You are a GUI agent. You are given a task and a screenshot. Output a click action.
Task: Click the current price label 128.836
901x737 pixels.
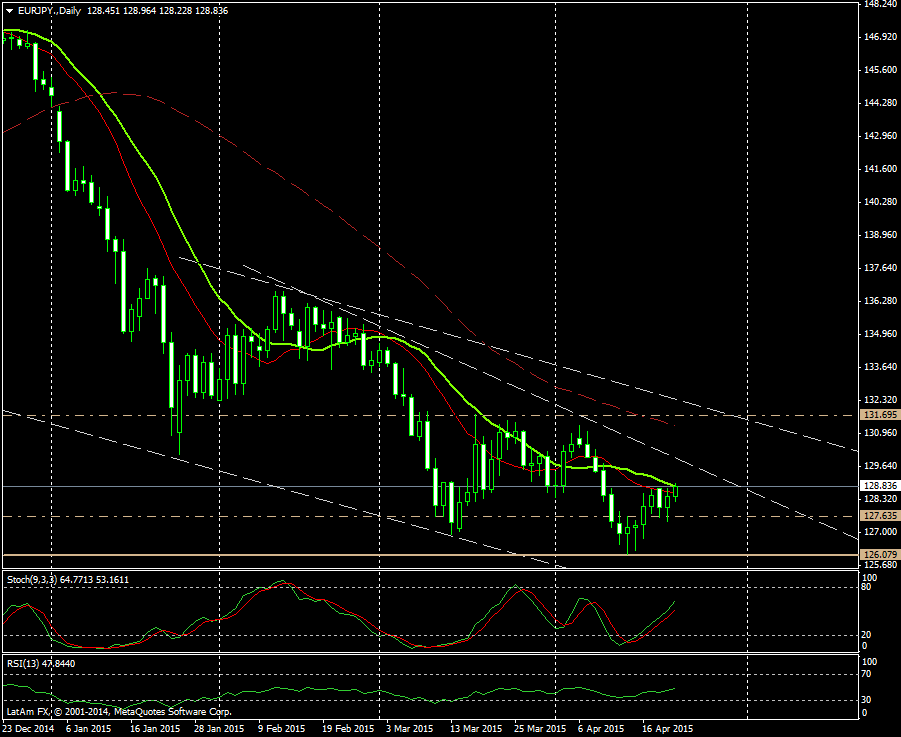click(879, 486)
